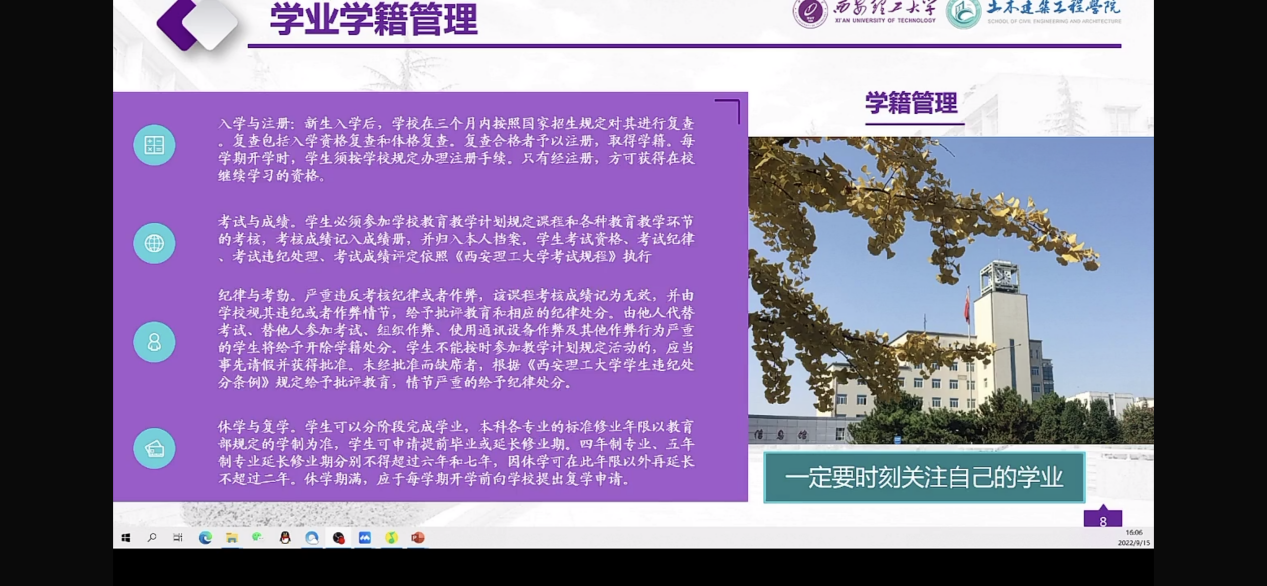
Task: Click the round icon beside 休学与复学
Action: pyautogui.click(x=154, y=449)
